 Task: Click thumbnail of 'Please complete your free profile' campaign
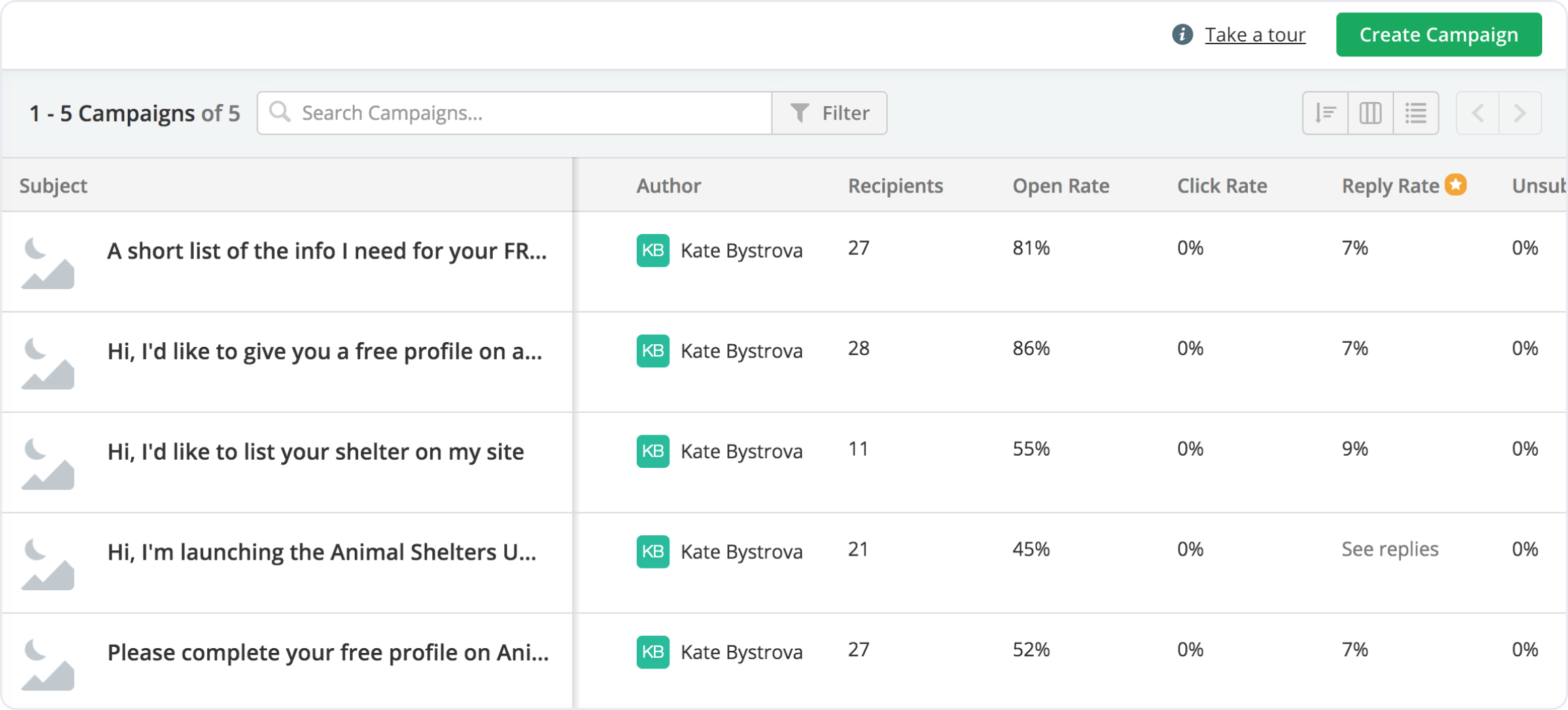click(48, 664)
